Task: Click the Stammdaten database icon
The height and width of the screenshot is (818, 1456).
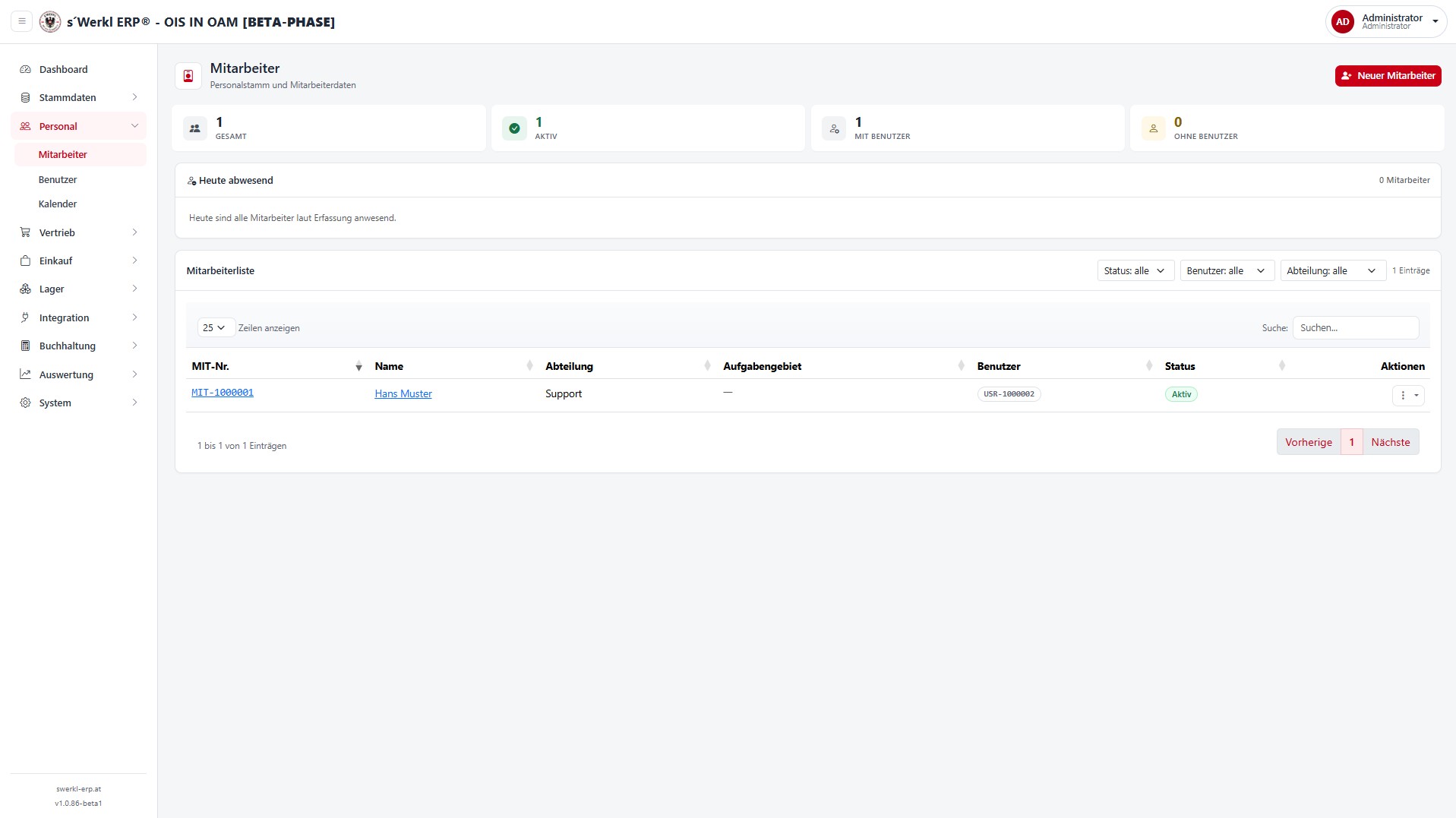Action: pyautogui.click(x=25, y=97)
